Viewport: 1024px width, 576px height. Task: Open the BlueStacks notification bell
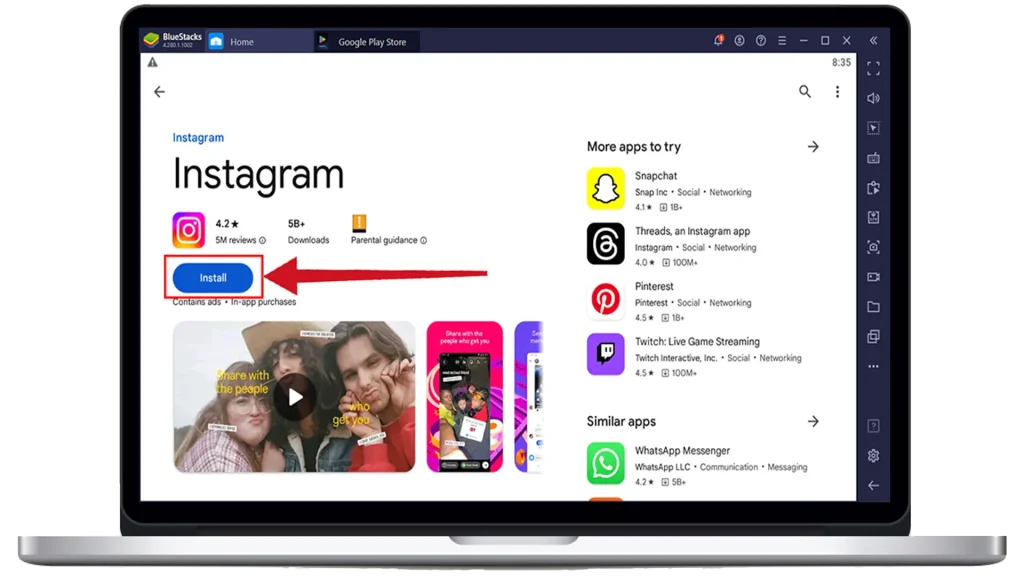[x=718, y=40]
